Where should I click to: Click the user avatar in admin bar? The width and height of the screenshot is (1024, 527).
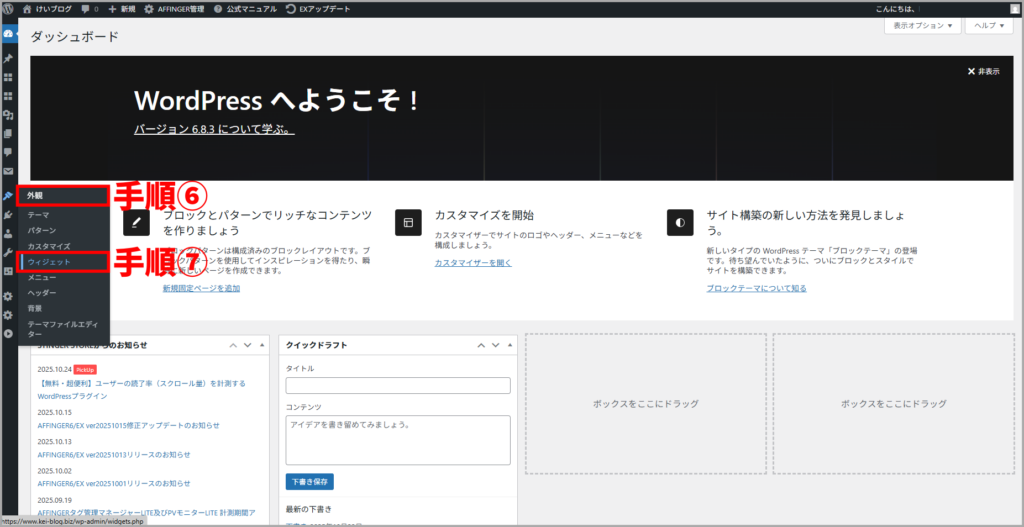pyautogui.click(x=1014, y=8)
